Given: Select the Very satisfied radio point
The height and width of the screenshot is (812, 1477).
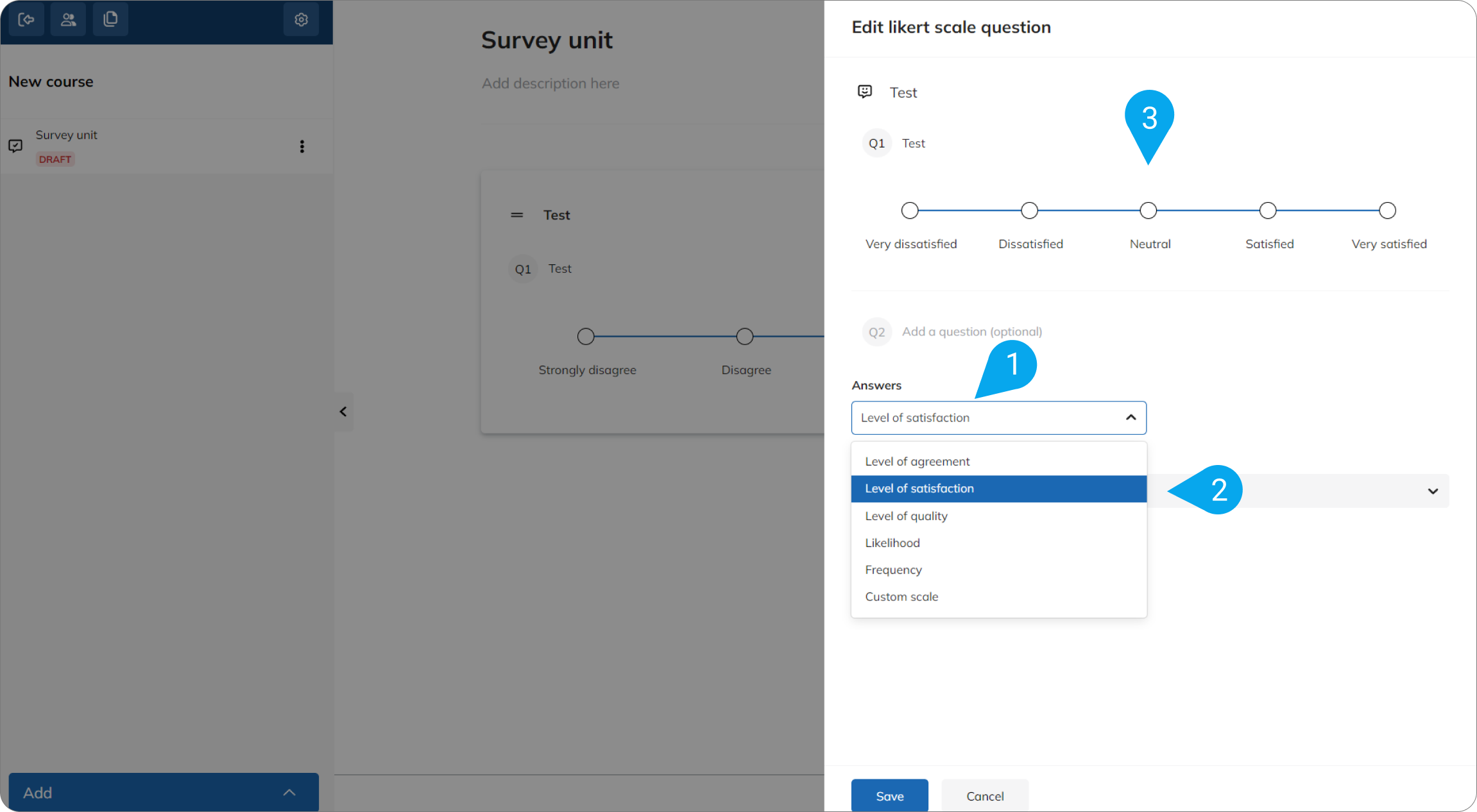Looking at the screenshot, I should (x=1387, y=210).
